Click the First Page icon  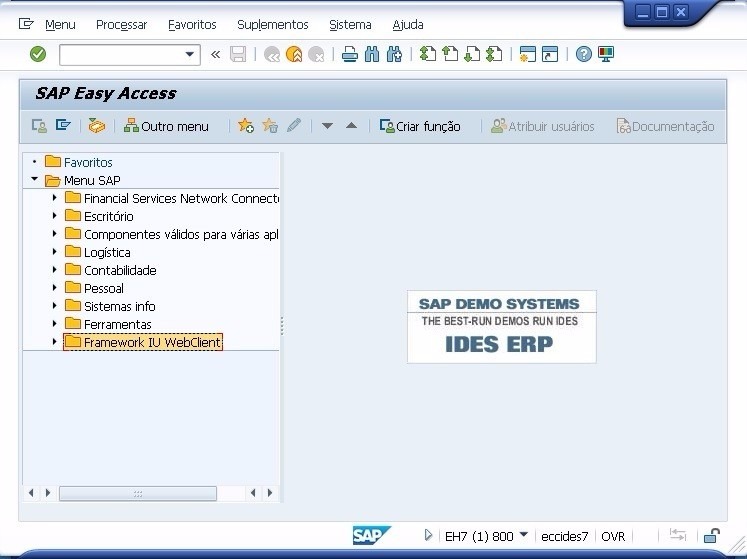pos(427,54)
